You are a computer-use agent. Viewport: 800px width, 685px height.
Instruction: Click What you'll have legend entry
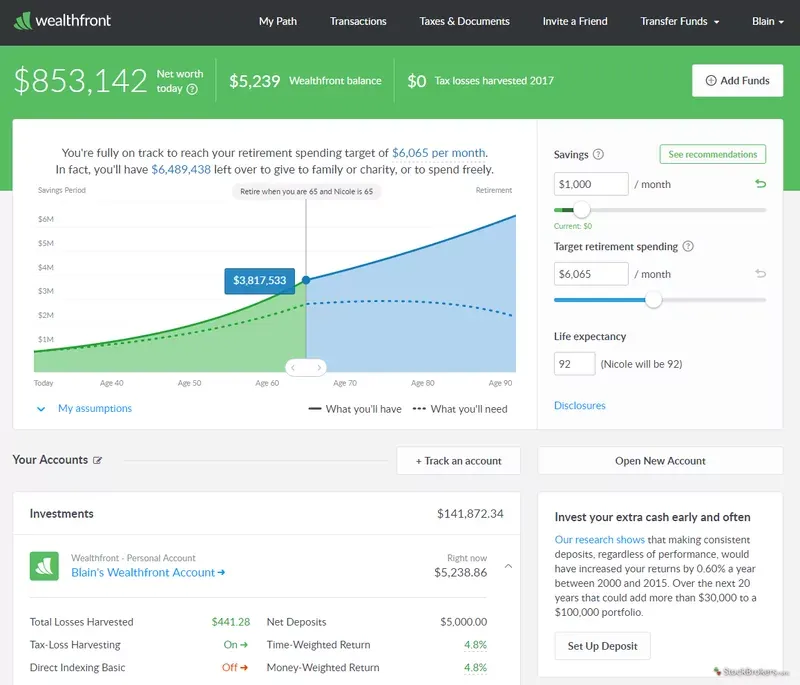coord(355,409)
